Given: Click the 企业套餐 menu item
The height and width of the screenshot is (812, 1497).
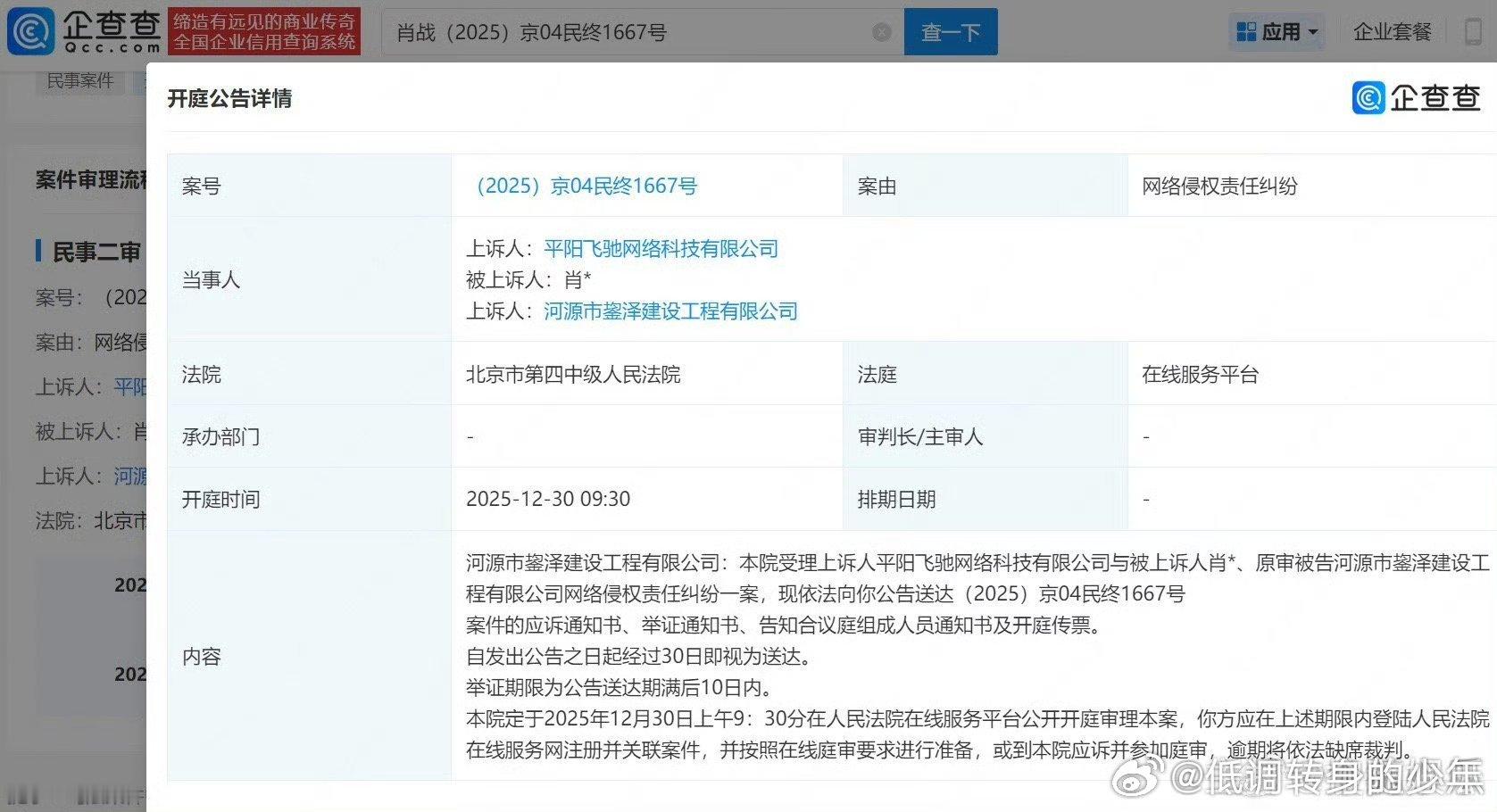Looking at the screenshot, I should point(1393,31).
